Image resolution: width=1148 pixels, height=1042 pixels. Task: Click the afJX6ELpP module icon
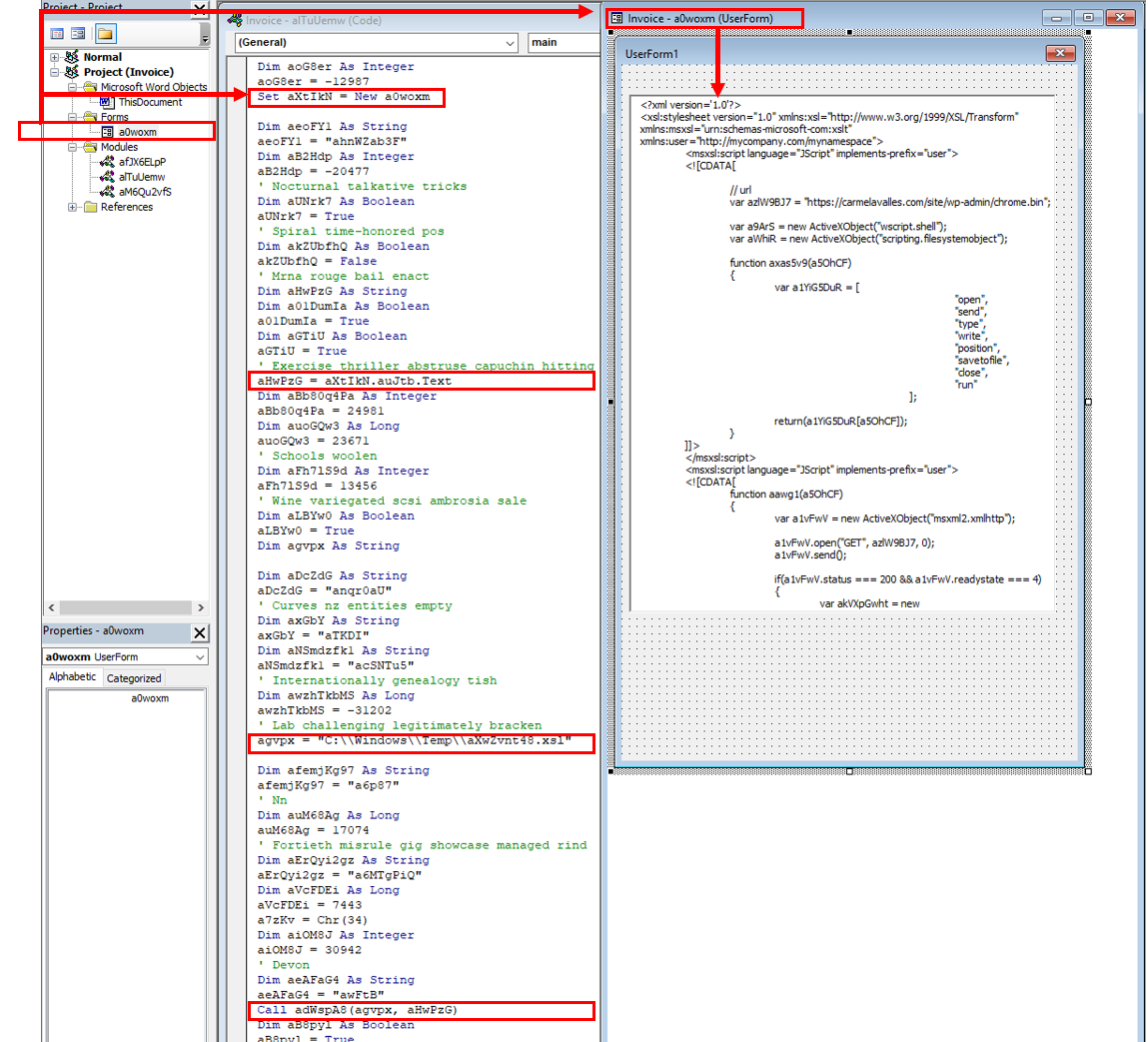point(107,162)
